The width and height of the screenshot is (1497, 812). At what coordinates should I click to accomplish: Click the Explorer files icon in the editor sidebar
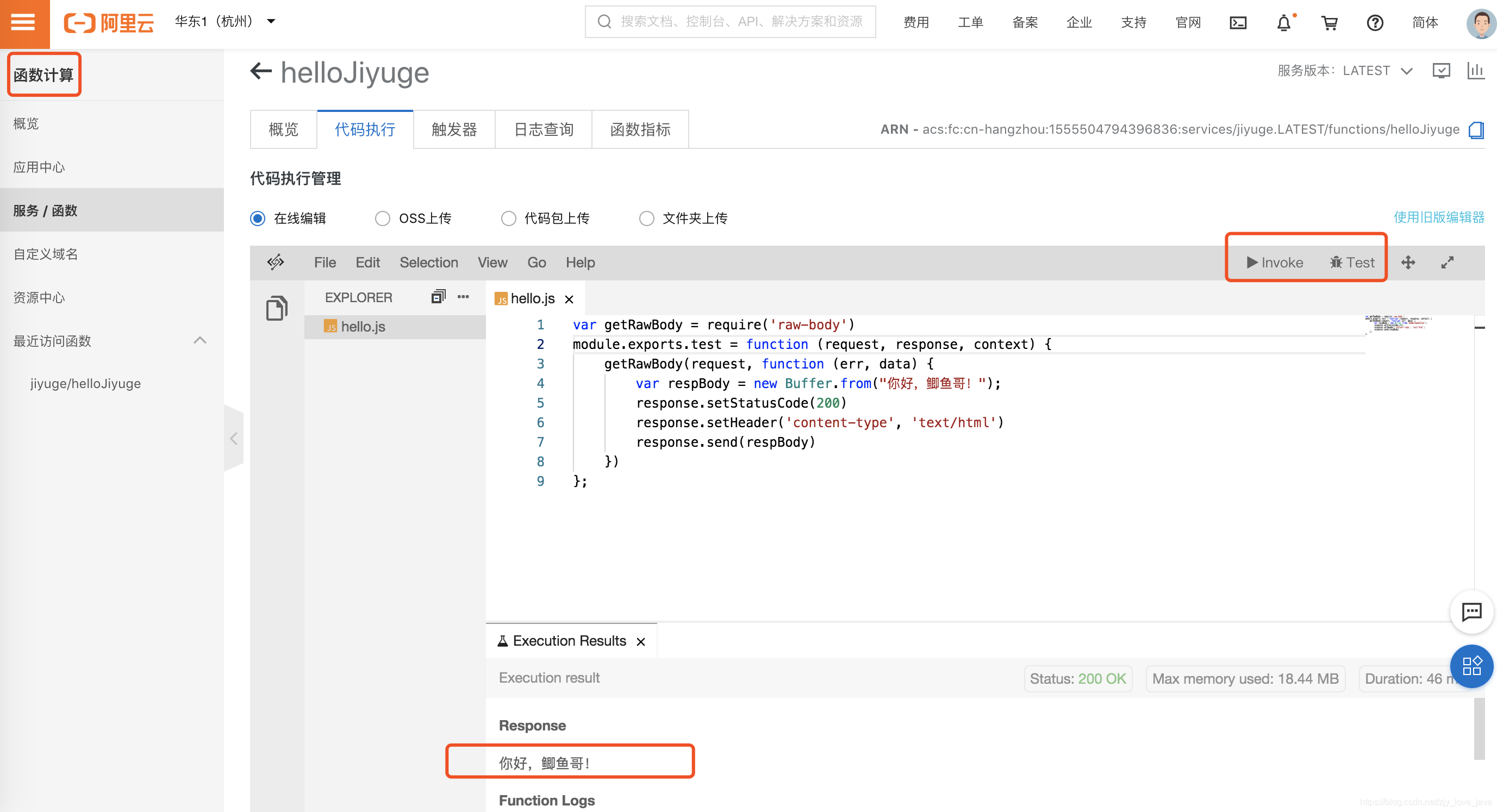[277, 308]
